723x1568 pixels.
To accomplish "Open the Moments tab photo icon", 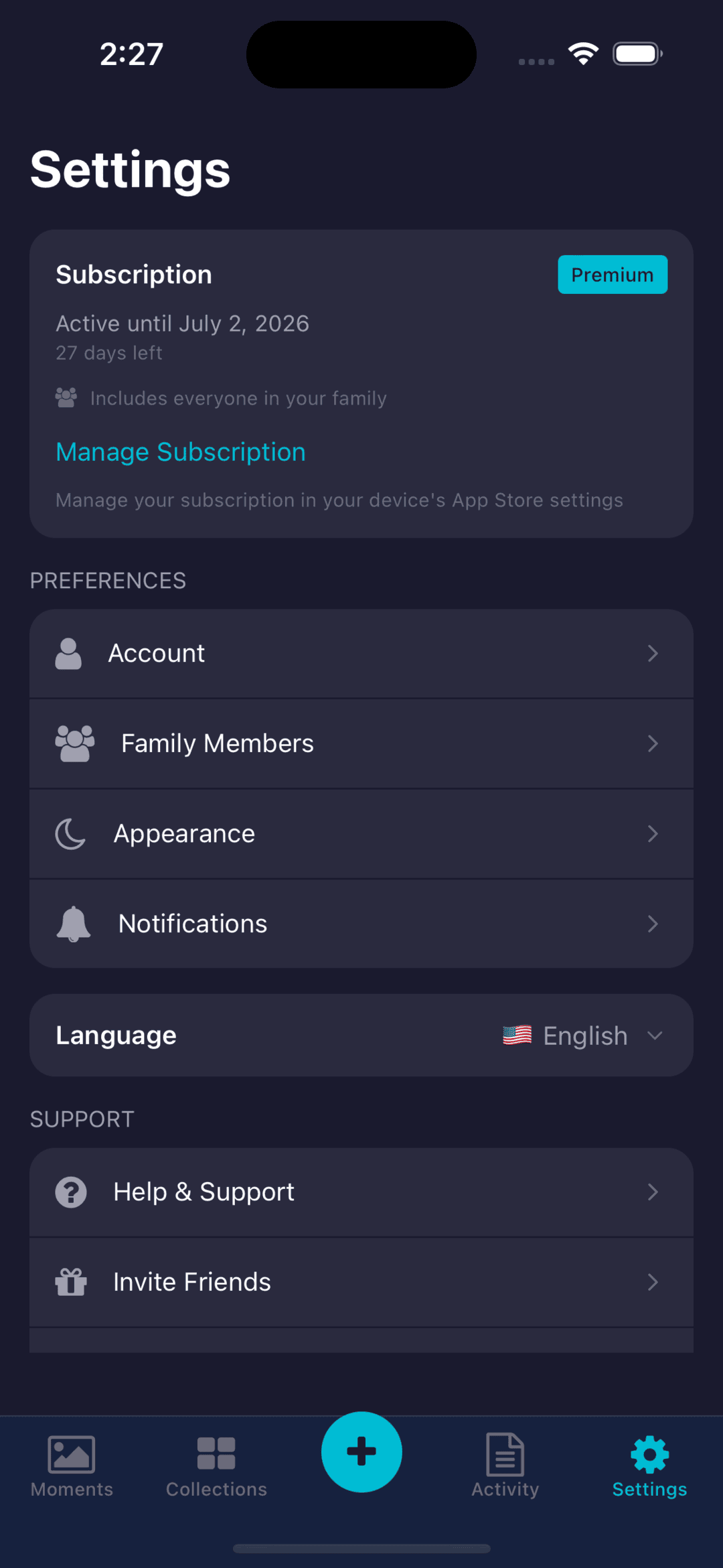I will (72, 1454).
